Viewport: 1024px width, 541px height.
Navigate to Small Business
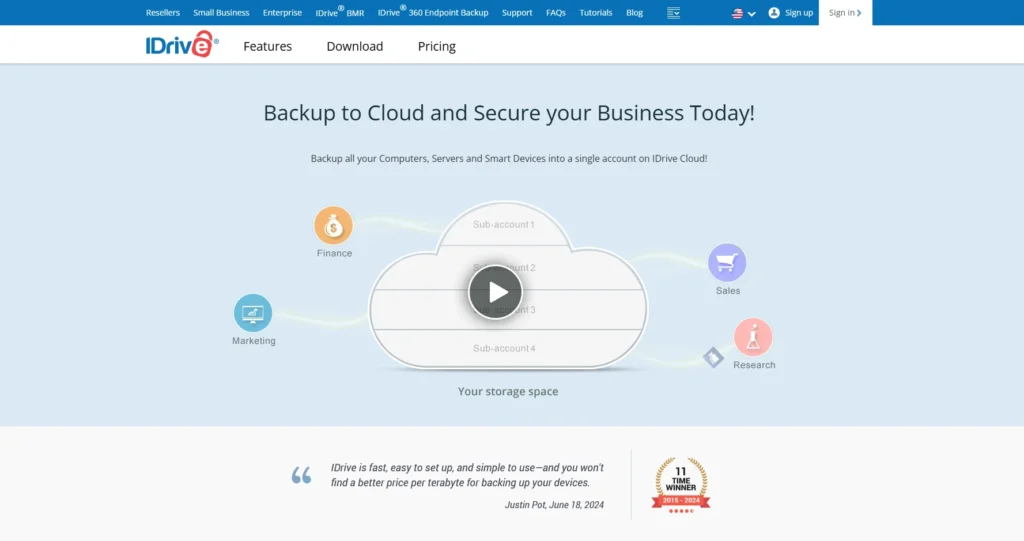pyautogui.click(x=221, y=13)
